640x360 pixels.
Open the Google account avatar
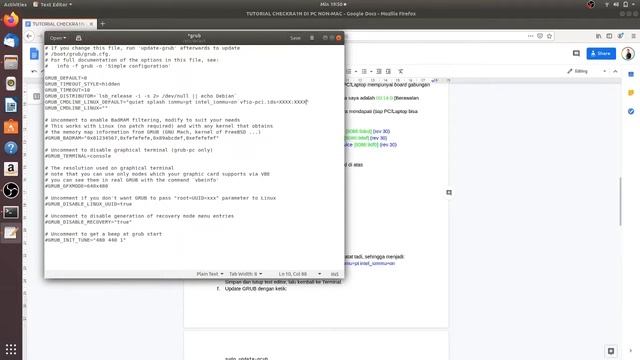(628, 53)
